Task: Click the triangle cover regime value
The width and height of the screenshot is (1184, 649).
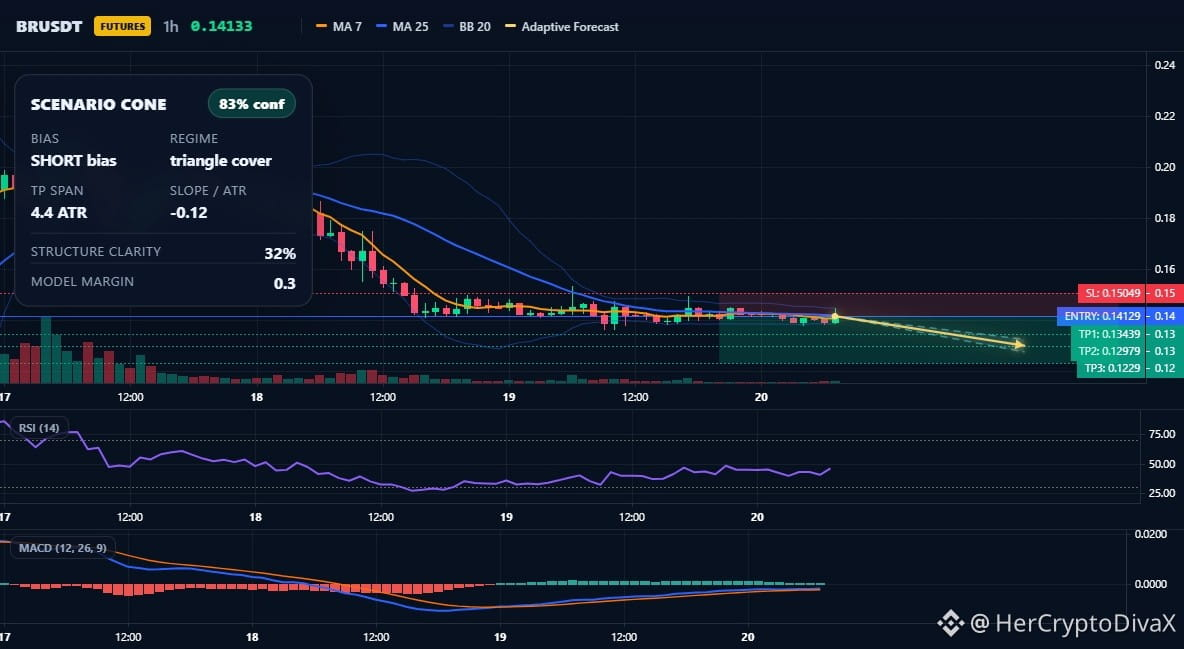Action: [220, 160]
